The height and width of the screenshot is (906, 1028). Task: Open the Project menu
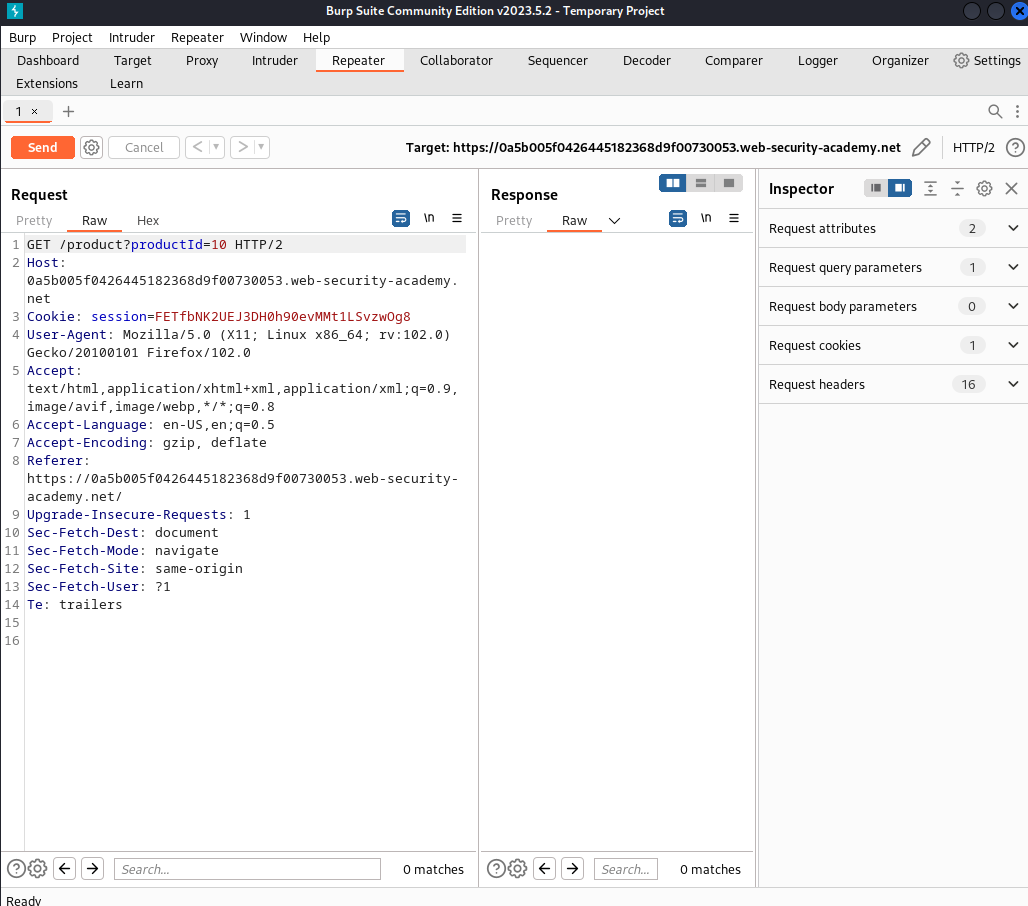click(72, 37)
